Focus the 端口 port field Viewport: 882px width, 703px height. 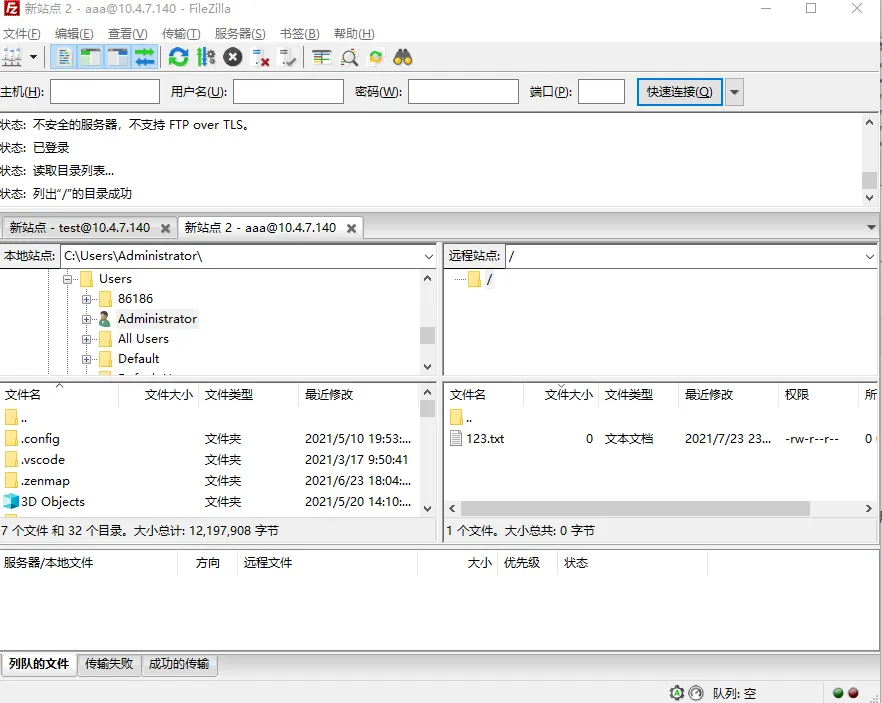point(601,92)
